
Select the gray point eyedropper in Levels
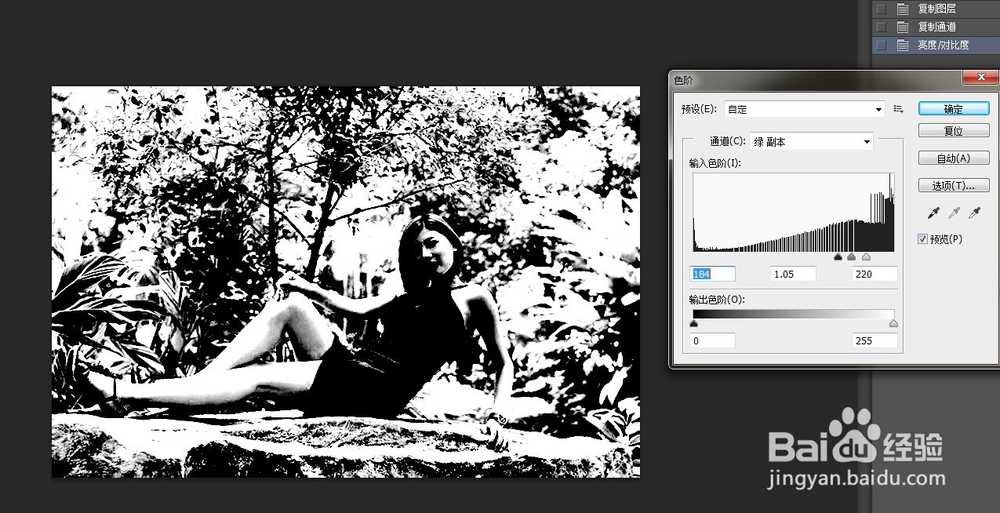(954, 213)
